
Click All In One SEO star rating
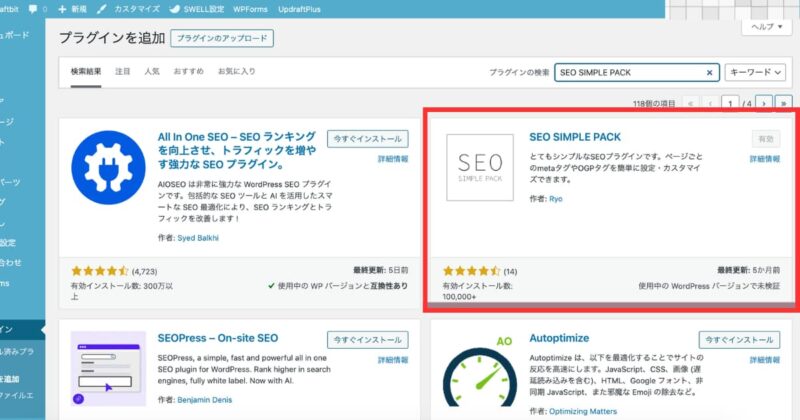(x=100, y=271)
